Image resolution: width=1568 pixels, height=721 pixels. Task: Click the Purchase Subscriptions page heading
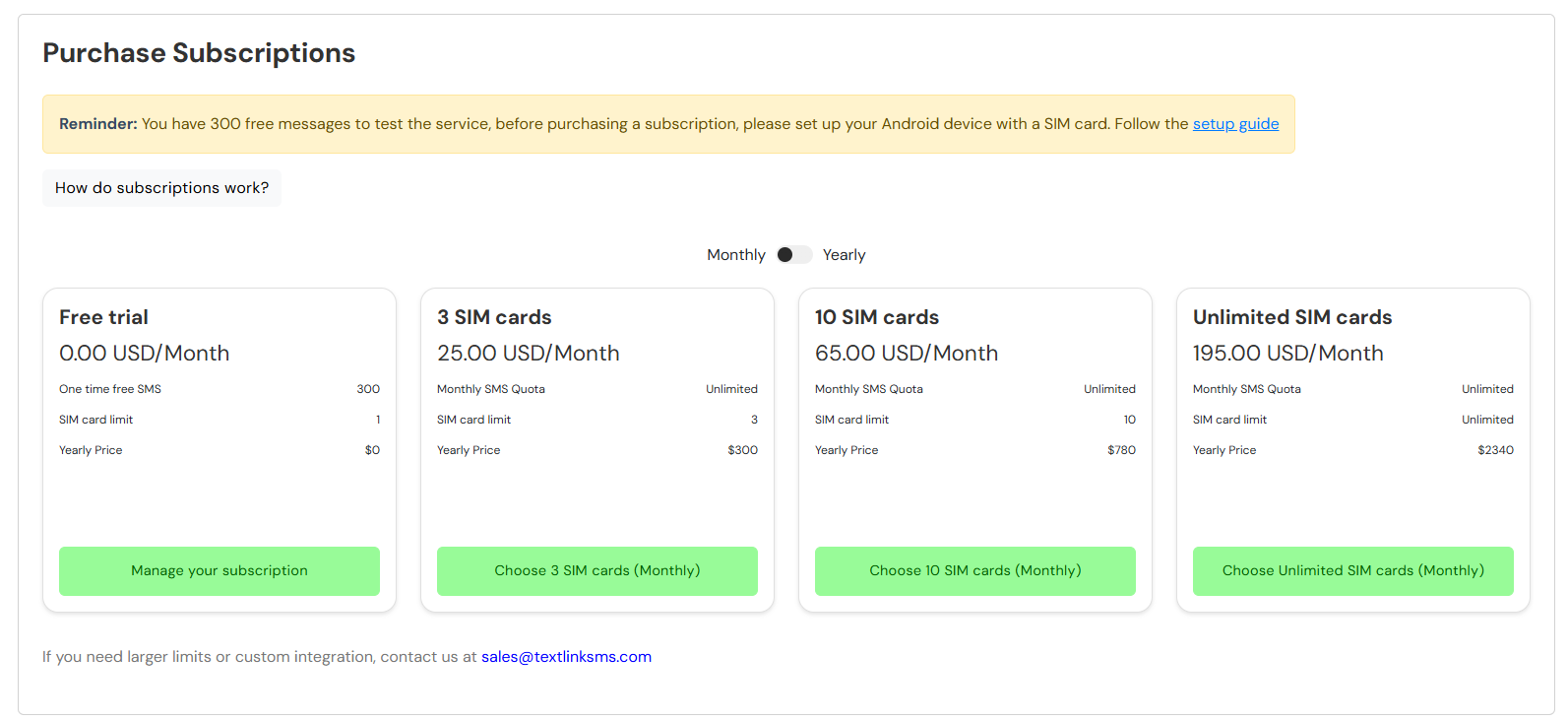(199, 53)
